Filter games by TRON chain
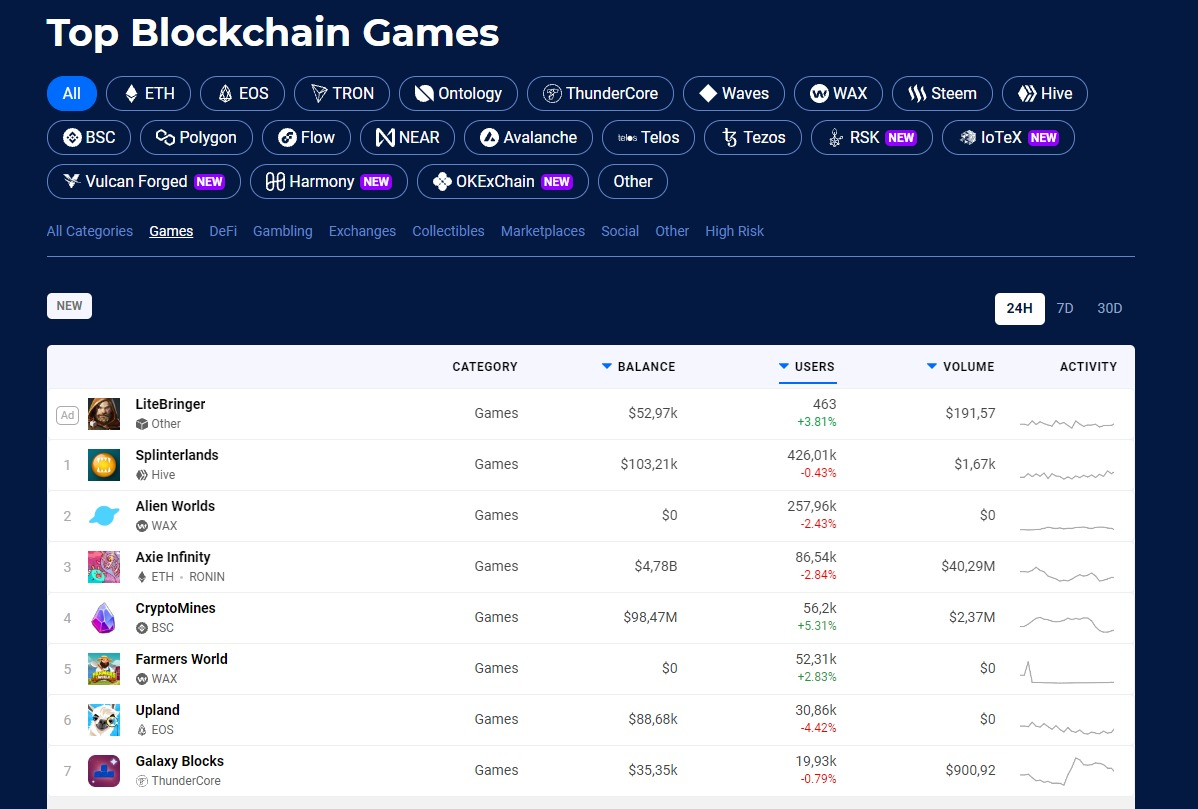Viewport: 1198px width, 809px height. pos(342,93)
